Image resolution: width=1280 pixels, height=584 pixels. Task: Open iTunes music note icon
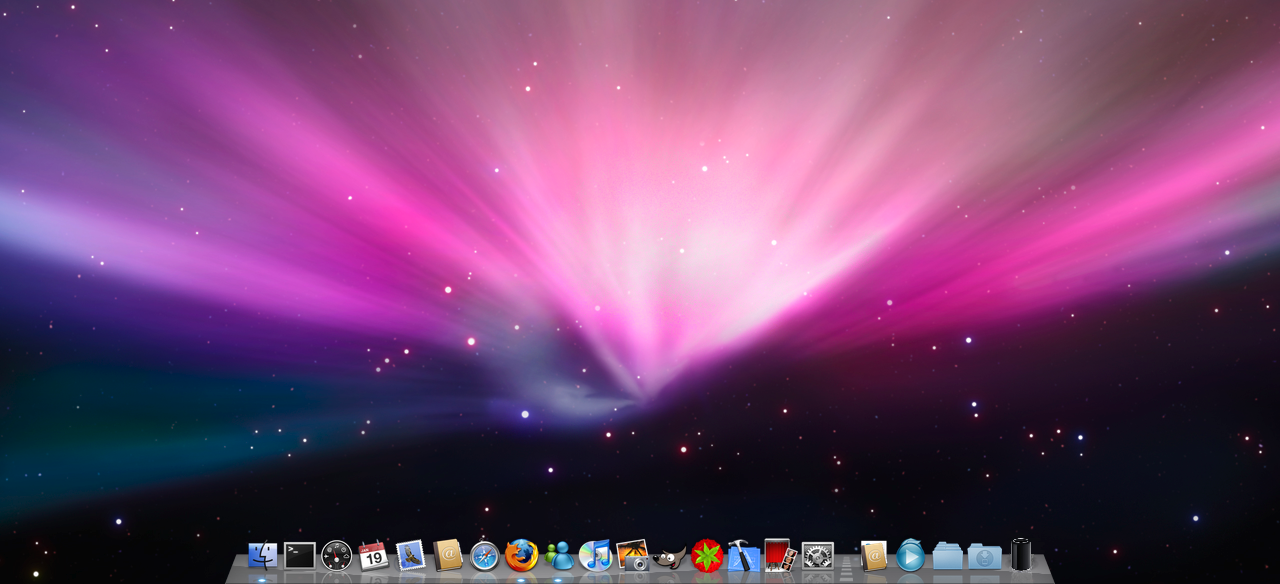596,555
